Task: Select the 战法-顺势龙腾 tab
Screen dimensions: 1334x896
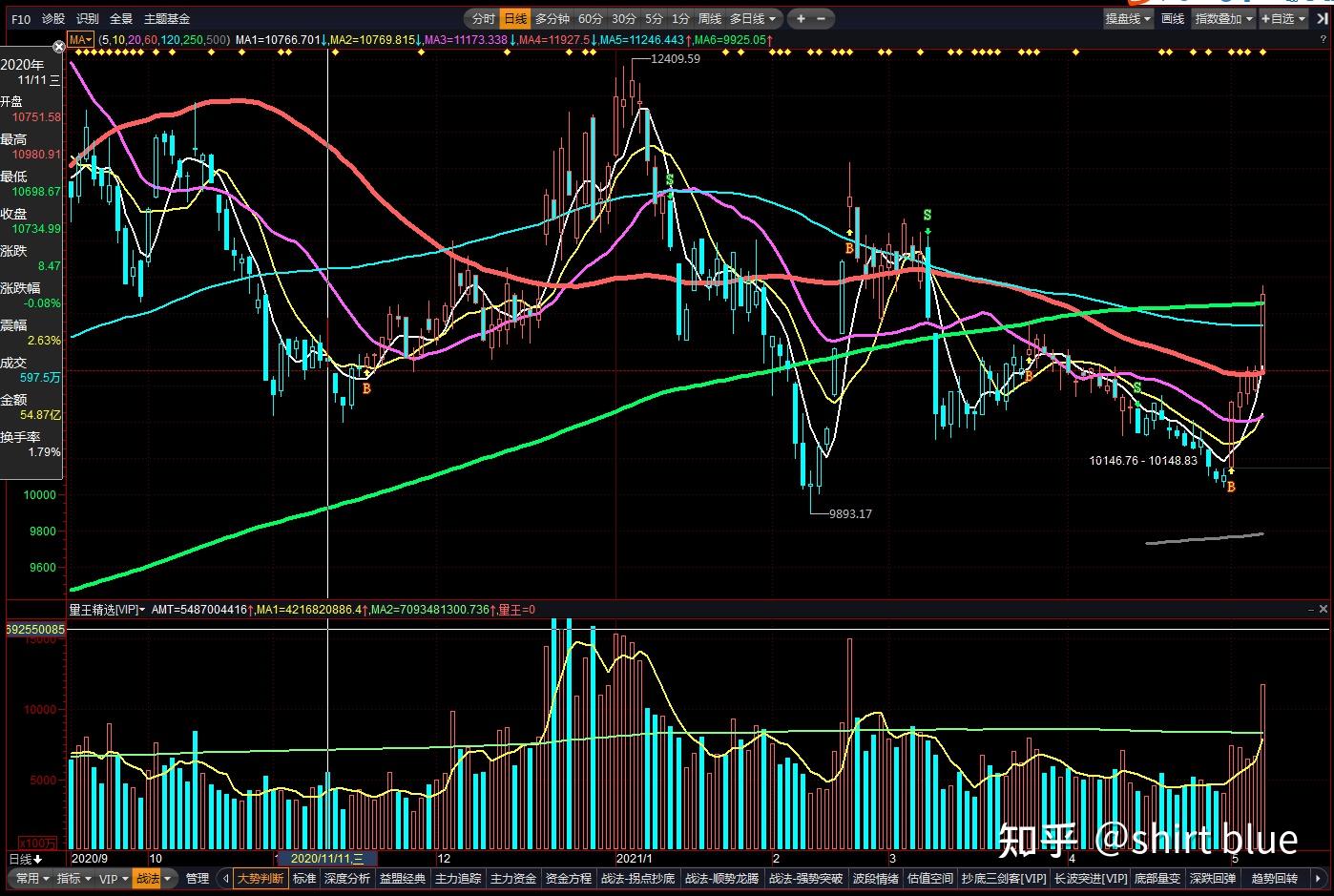Action: 722,879
